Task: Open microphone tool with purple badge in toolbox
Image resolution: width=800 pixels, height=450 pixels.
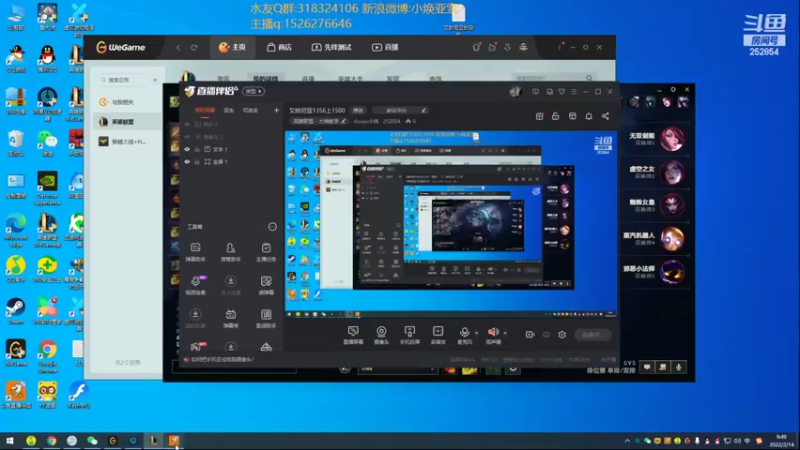Action: (195, 285)
